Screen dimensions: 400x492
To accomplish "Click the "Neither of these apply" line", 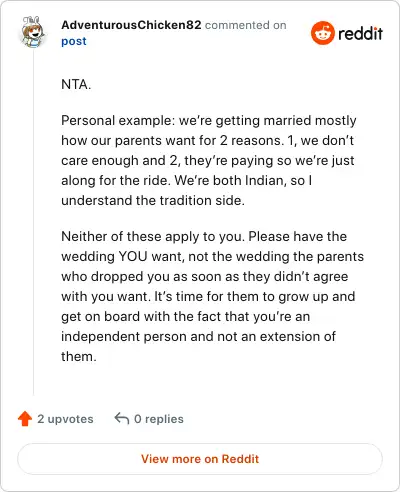I will tap(204, 236).
